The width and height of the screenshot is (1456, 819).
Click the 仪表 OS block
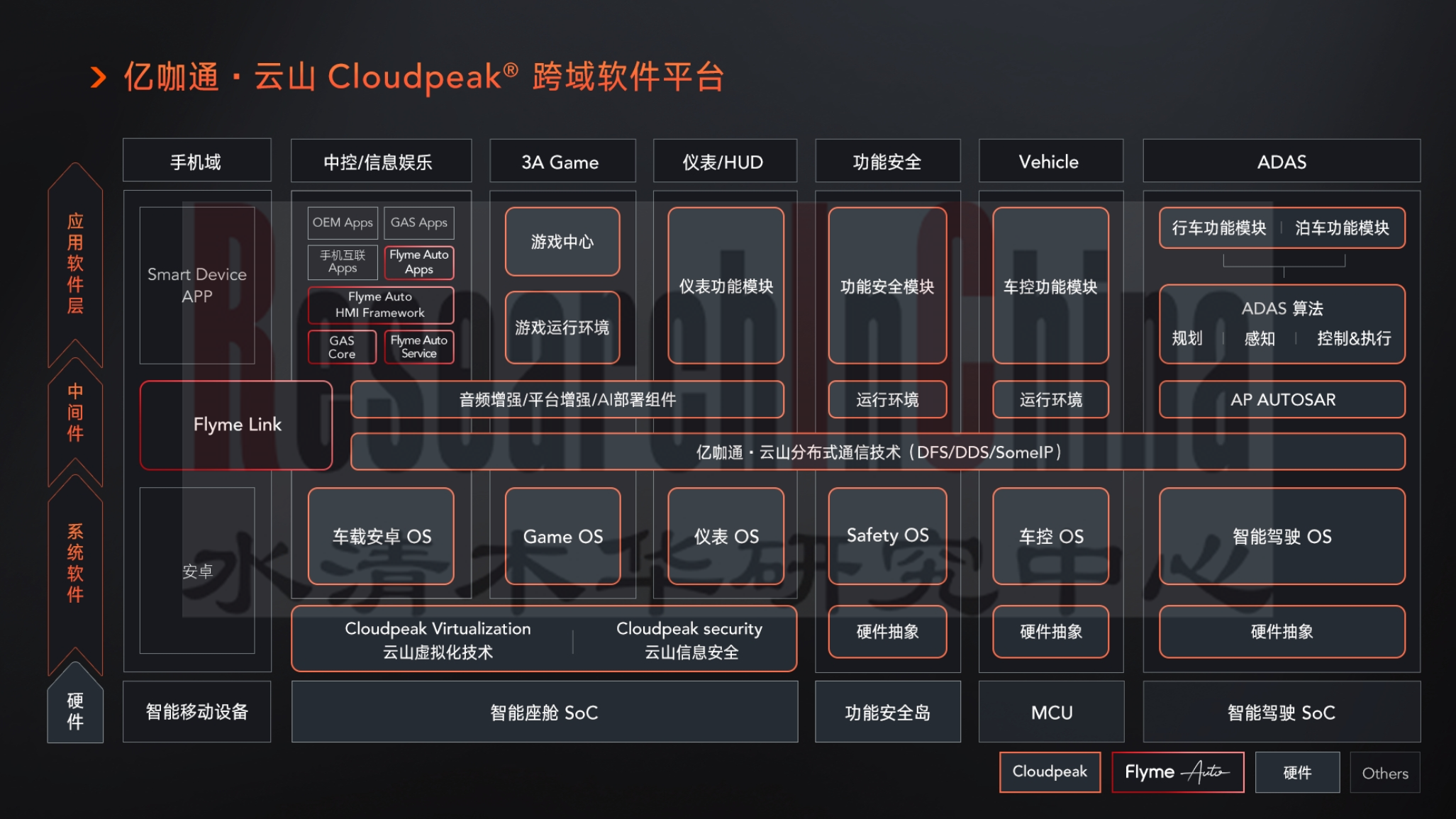[x=726, y=536]
